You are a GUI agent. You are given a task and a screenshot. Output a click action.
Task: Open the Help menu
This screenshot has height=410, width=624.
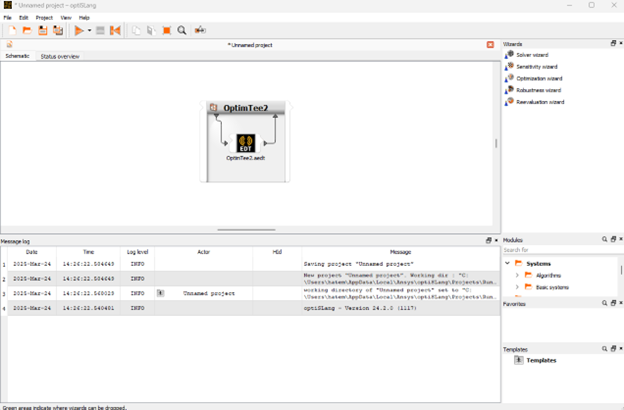(x=84, y=18)
